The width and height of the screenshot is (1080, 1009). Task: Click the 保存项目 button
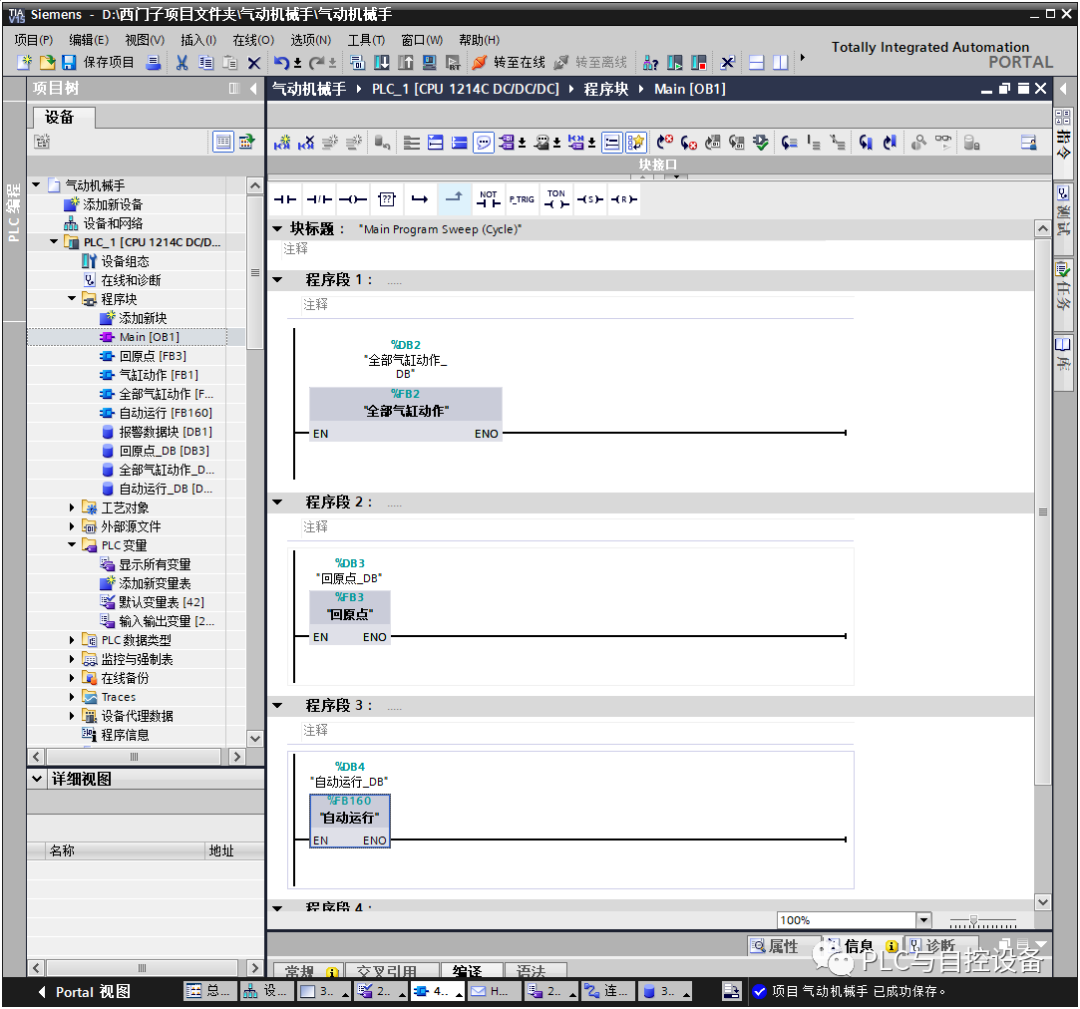coord(99,63)
